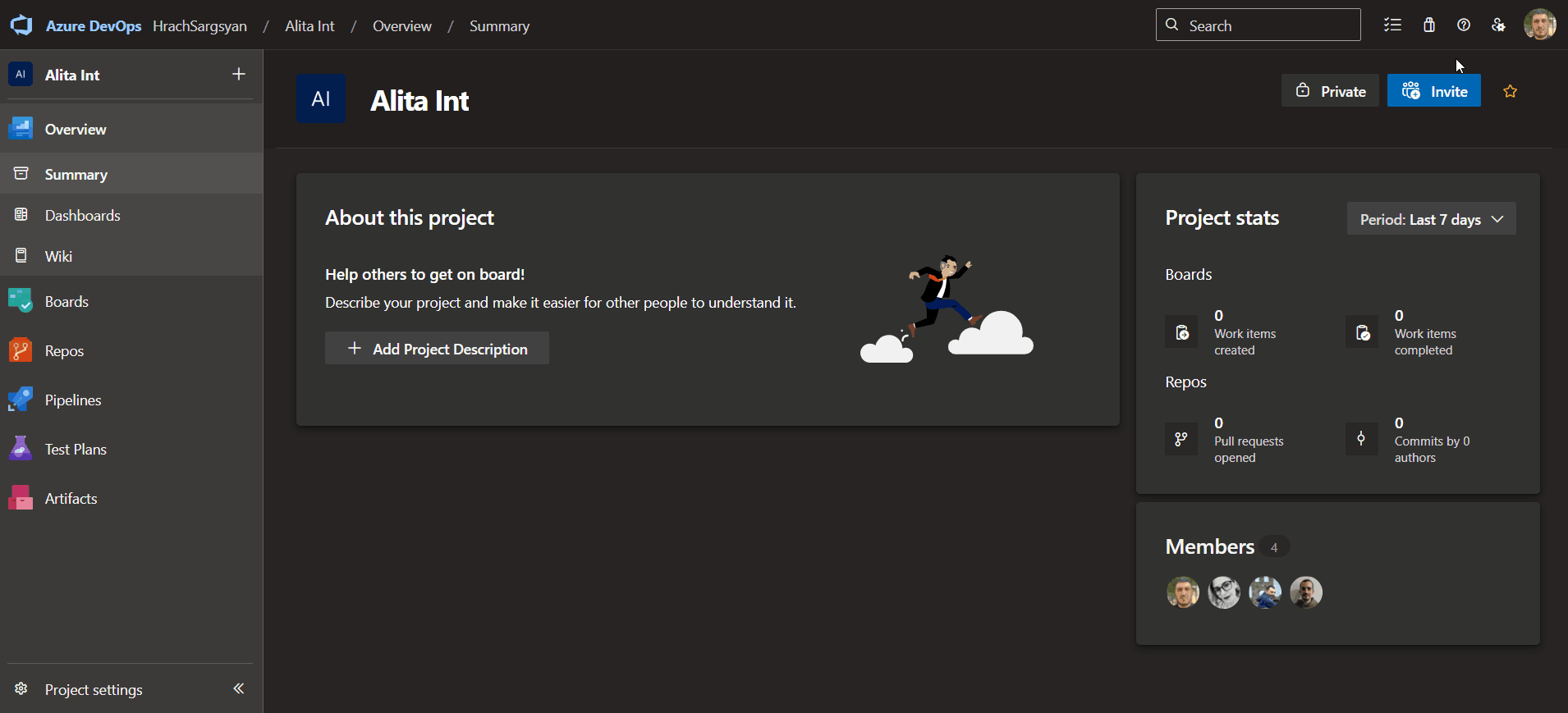Screen dimensions: 1568x713
Task: Click the Boards checkmark icon in the sidebar
Action: click(x=21, y=301)
